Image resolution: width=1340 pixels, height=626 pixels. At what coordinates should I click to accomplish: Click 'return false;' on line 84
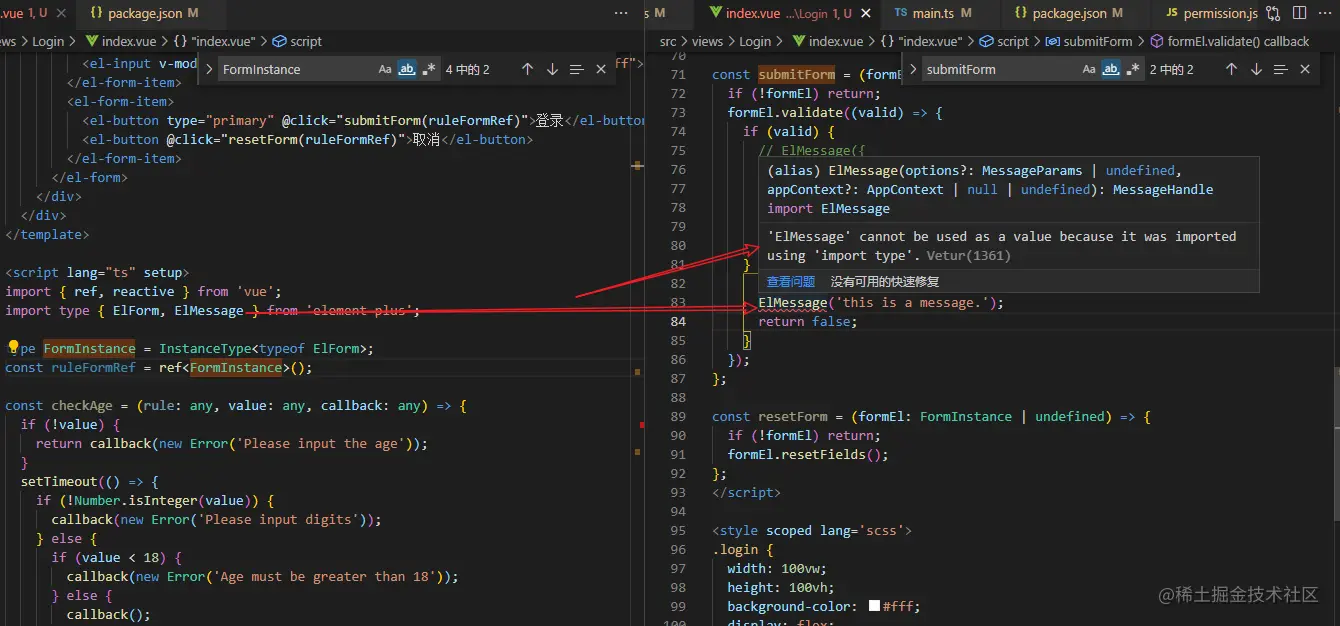(x=808, y=322)
